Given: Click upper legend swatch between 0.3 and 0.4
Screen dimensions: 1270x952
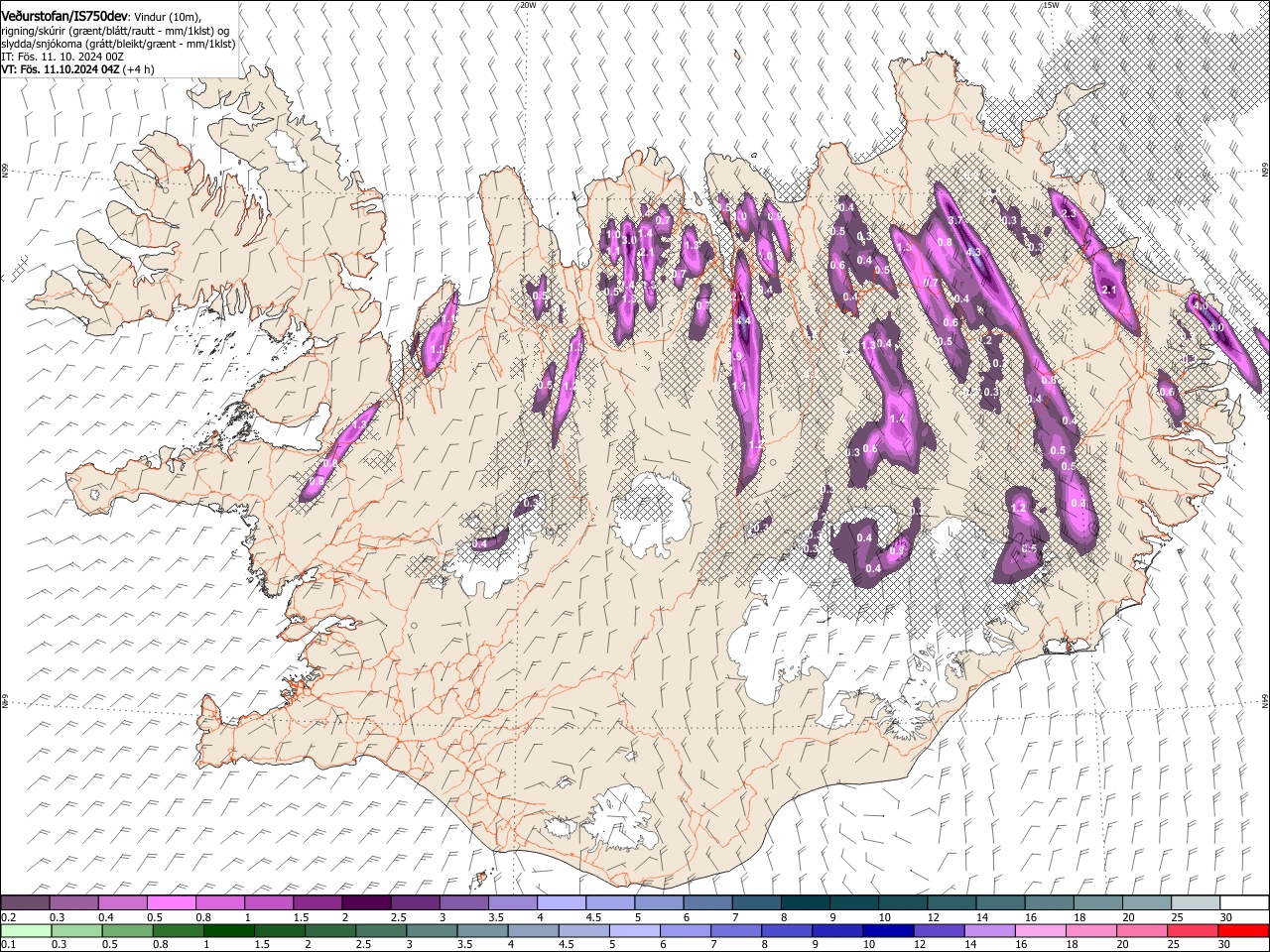Looking at the screenshot, I should tap(73, 902).
